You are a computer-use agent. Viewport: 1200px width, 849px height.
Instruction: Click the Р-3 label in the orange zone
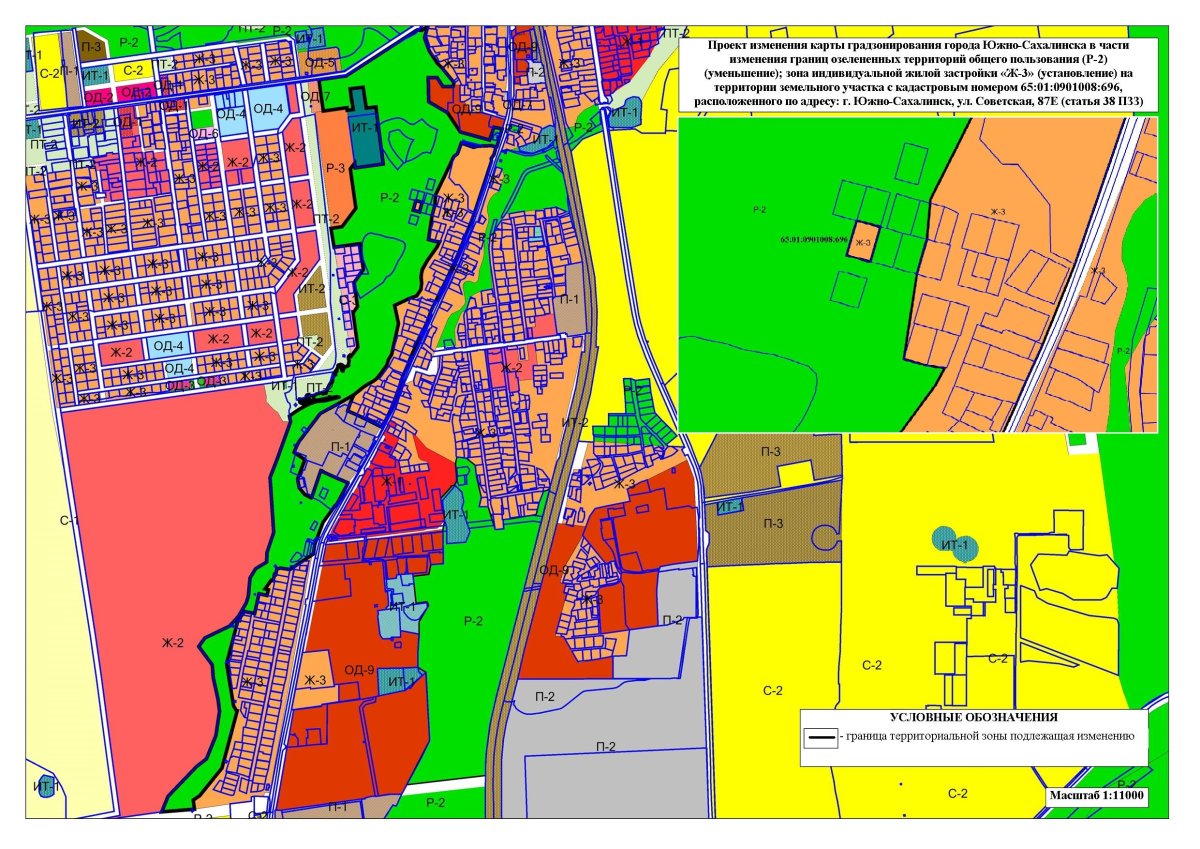point(335,168)
